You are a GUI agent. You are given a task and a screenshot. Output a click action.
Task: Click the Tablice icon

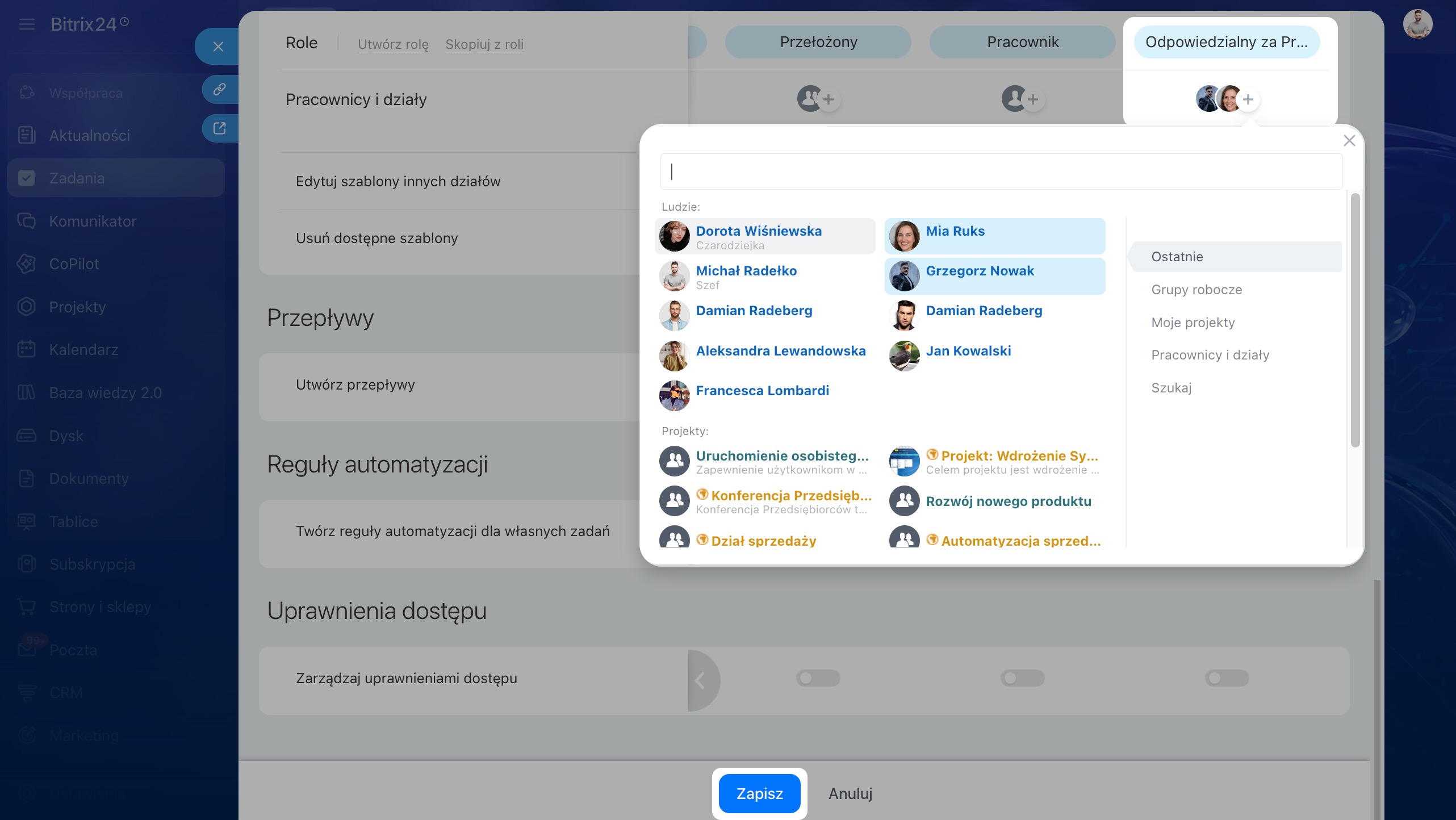coord(27,521)
